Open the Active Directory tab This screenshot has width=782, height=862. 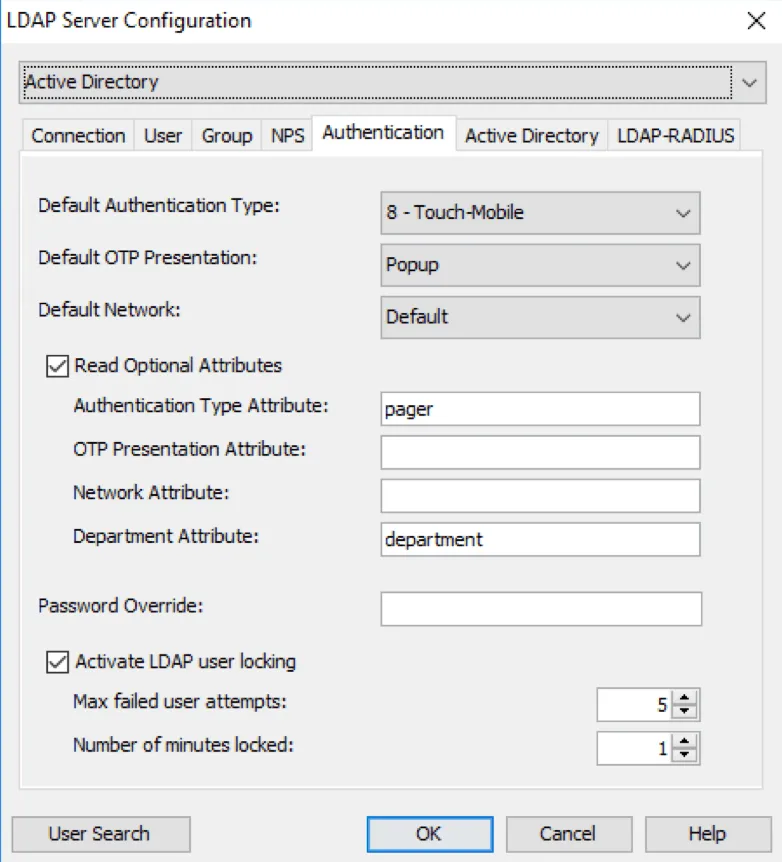click(x=531, y=136)
